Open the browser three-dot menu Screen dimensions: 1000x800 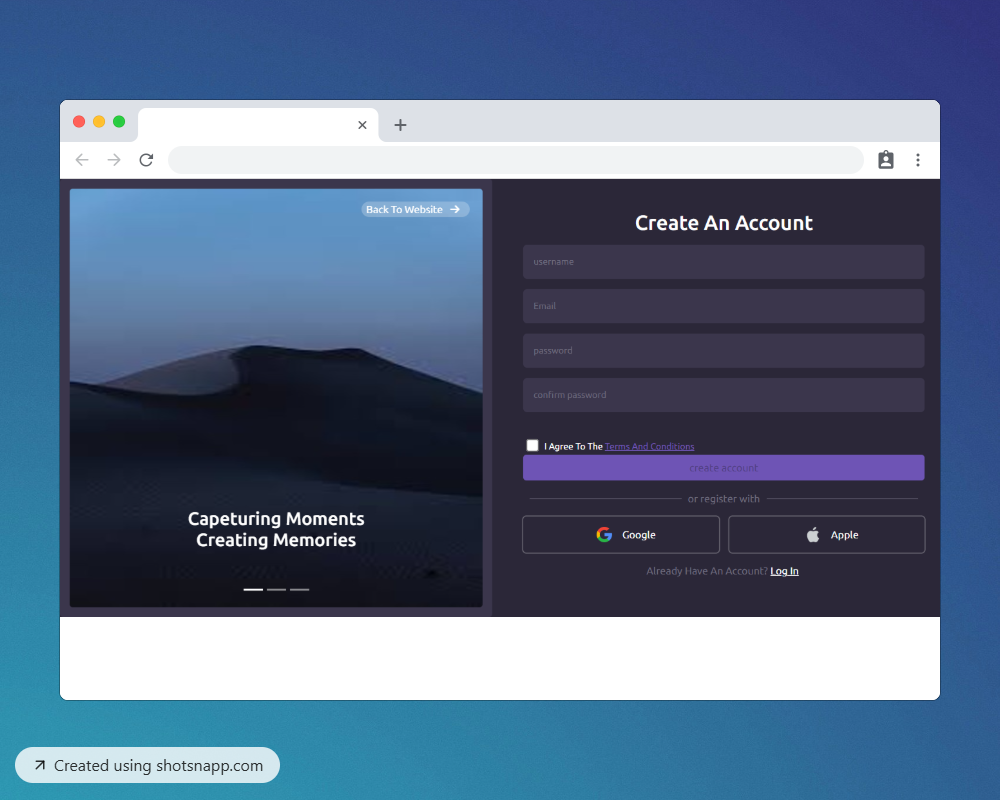(x=917, y=160)
